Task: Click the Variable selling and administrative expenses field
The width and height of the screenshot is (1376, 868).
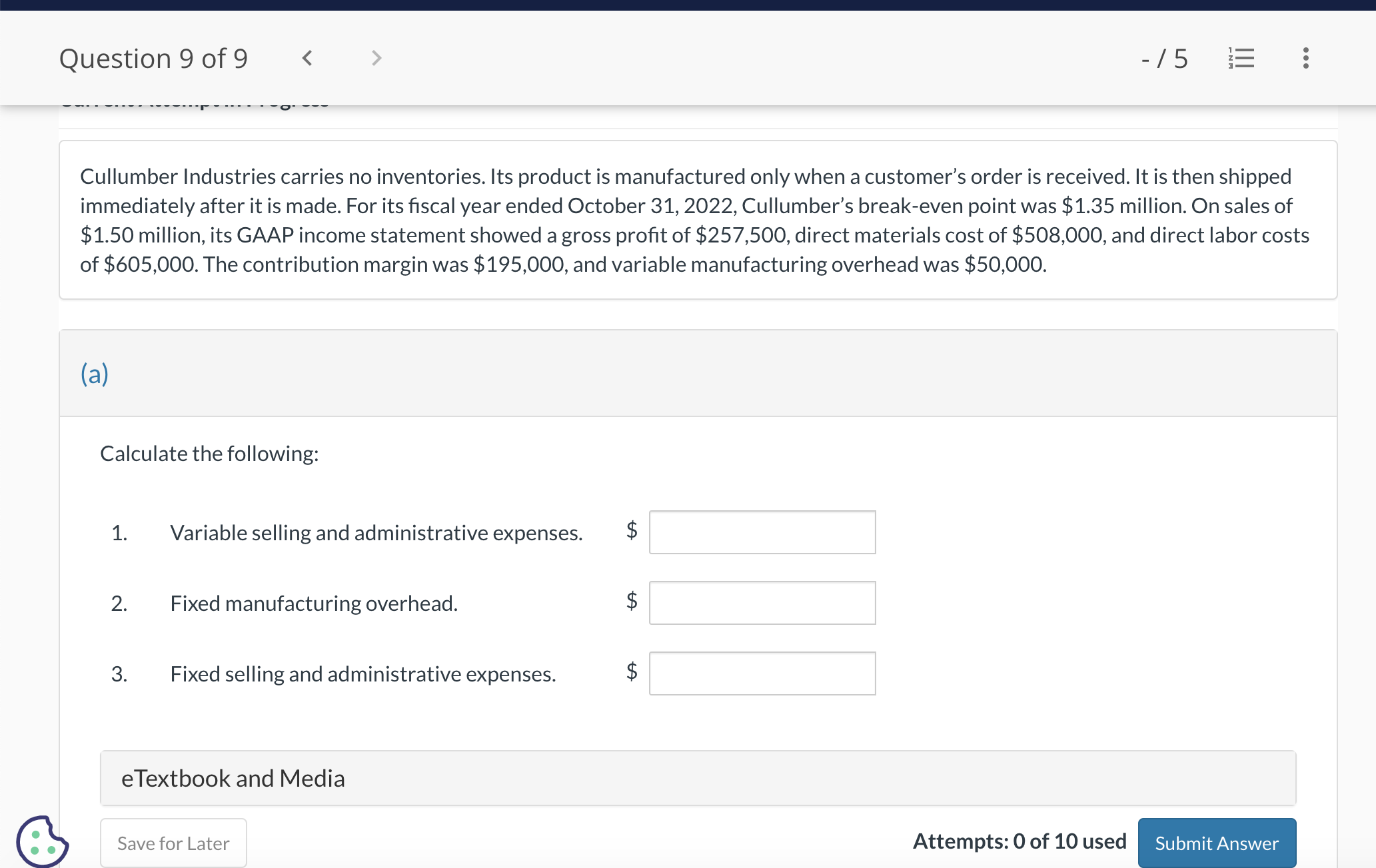Action: (762, 532)
